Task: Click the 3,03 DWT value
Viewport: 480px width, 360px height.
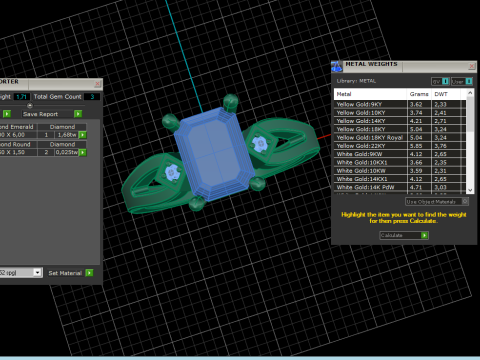Action: point(440,187)
